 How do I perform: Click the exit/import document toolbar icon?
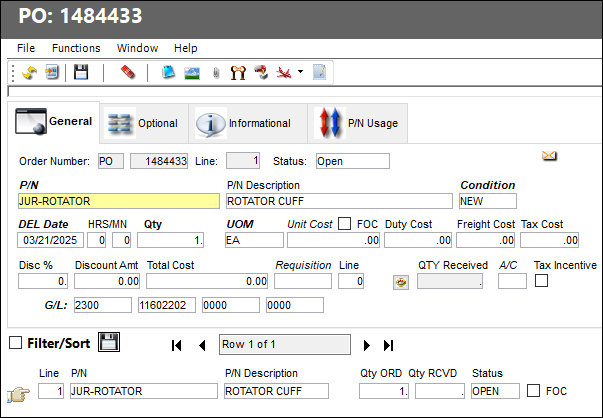[x=52, y=72]
